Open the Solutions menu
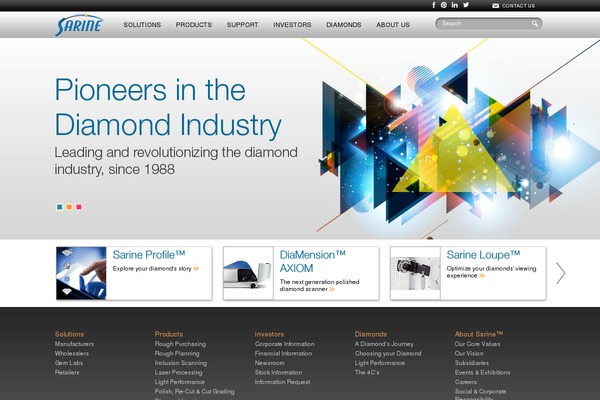This screenshot has height=400, width=600. pyautogui.click(x=142, y=24)
